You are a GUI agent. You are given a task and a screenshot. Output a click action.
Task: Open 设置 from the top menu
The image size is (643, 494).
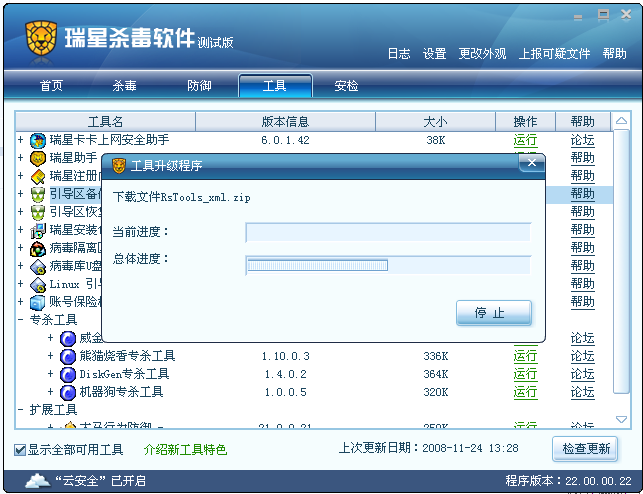pyautogui.click(x=434, y=54)
